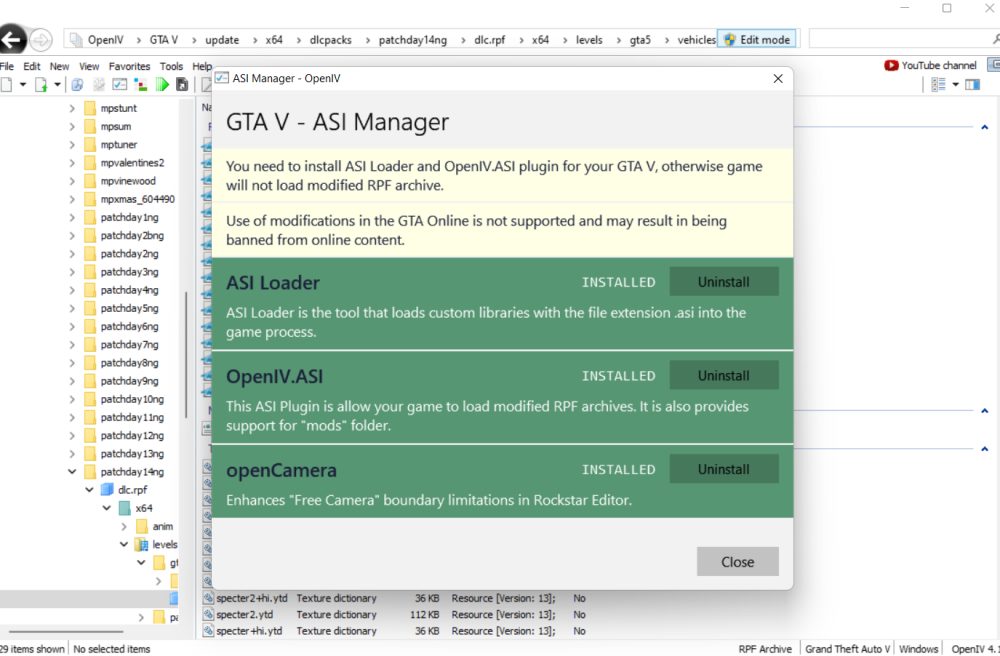The height and width of the screenshot is (656, 1000).
Task: Click the new file toolbar icon
Action: pyautogui.click(x=6, y=84)
